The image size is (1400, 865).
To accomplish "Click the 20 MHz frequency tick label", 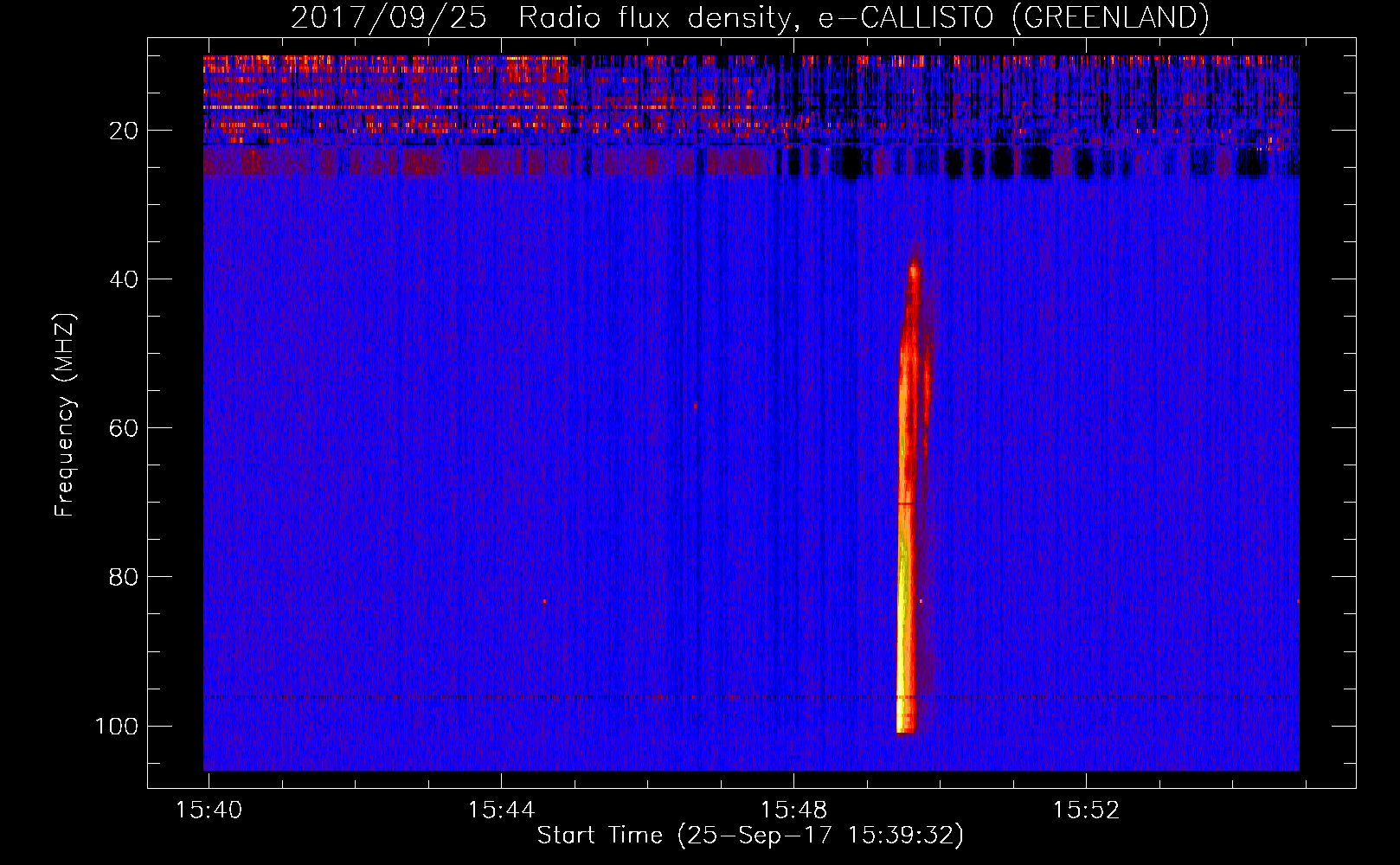I will pos(124,131).
